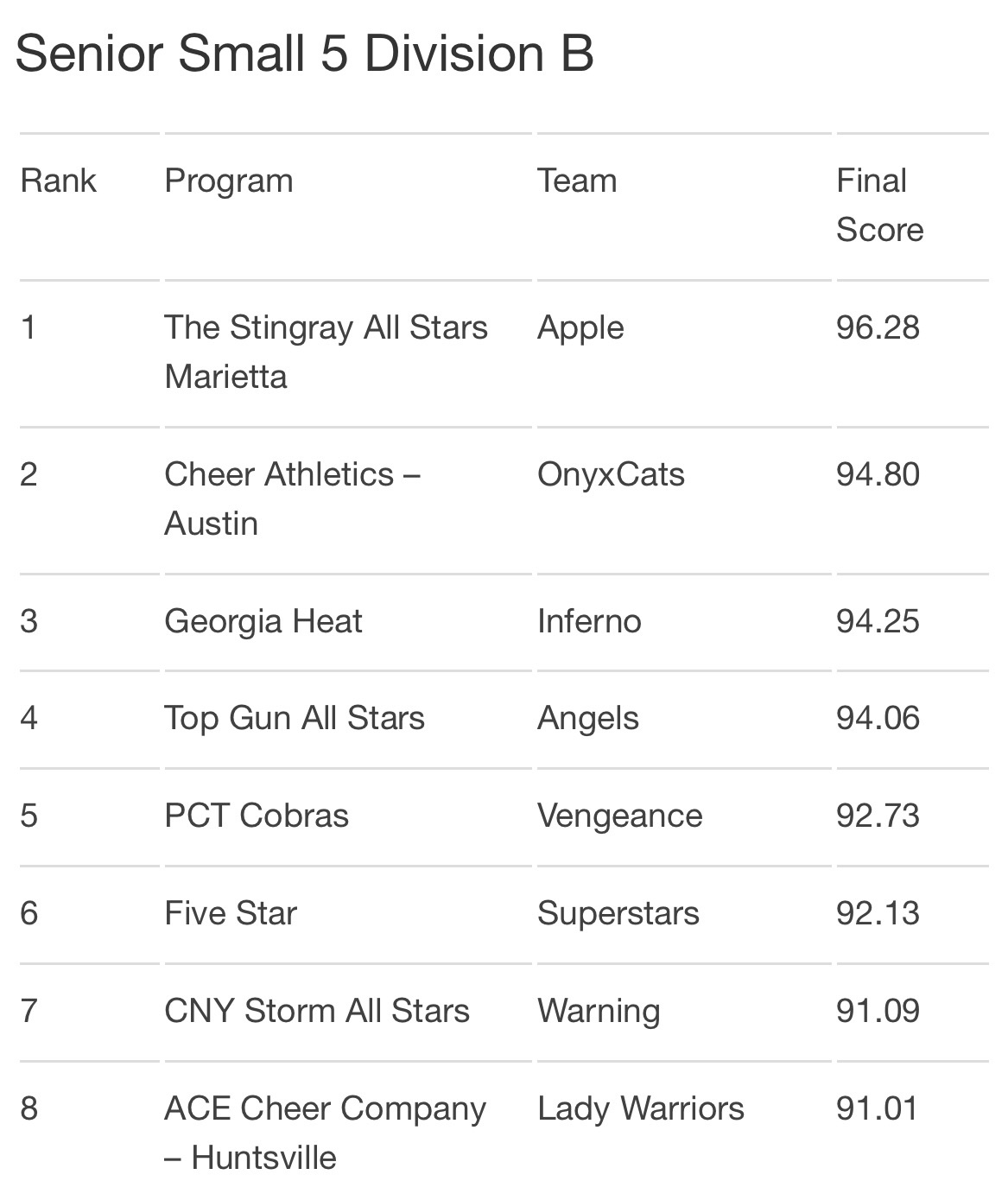Click the Apple team name
The height and width of the screenshot is (1200, 1008).
click(x=580, y=328)
